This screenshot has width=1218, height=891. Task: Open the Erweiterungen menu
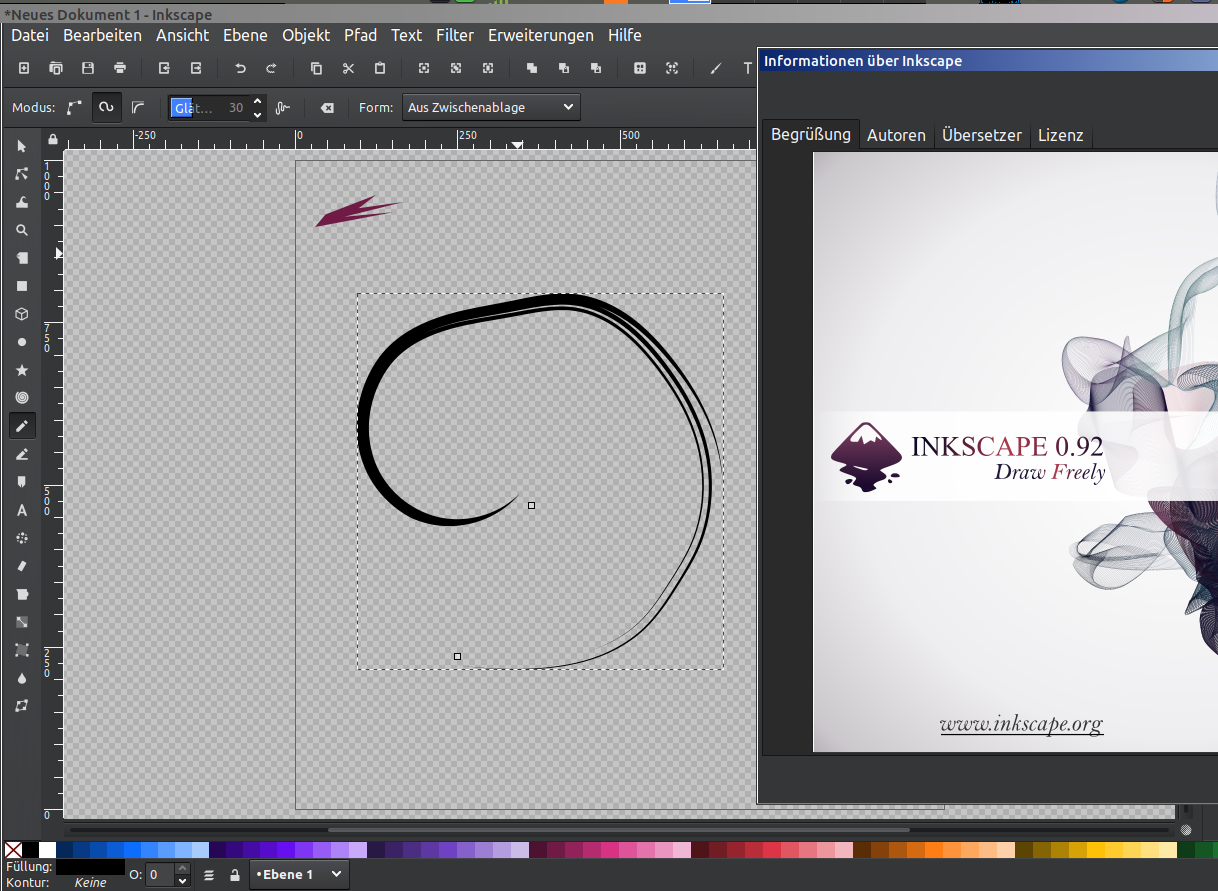tap(540, 35)
